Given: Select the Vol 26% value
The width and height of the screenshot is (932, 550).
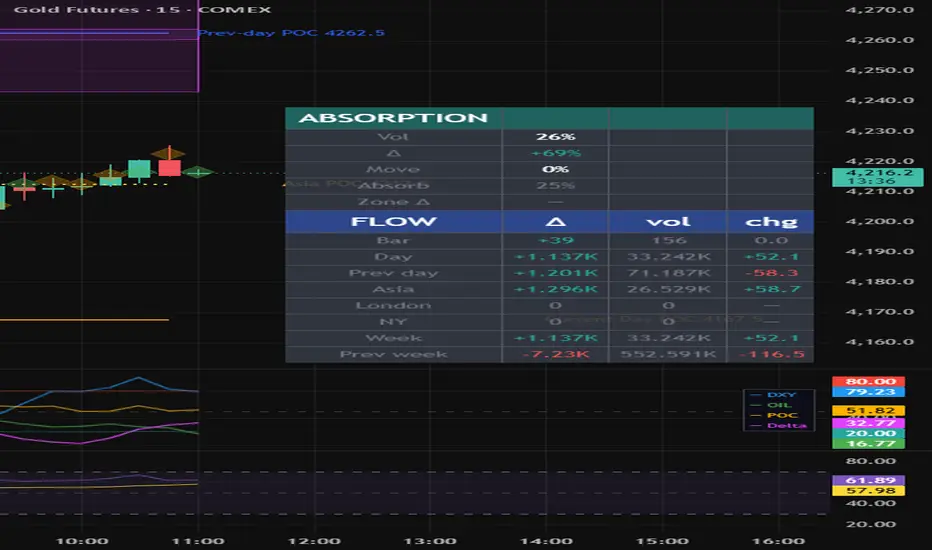Looking at the screenshot, I should [555, 137].
